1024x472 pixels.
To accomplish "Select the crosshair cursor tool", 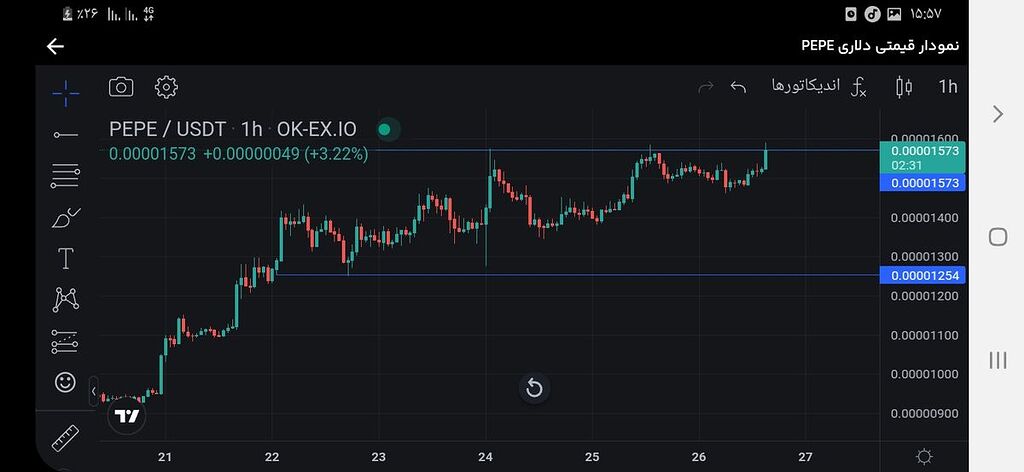I will [x=65, y=93].
